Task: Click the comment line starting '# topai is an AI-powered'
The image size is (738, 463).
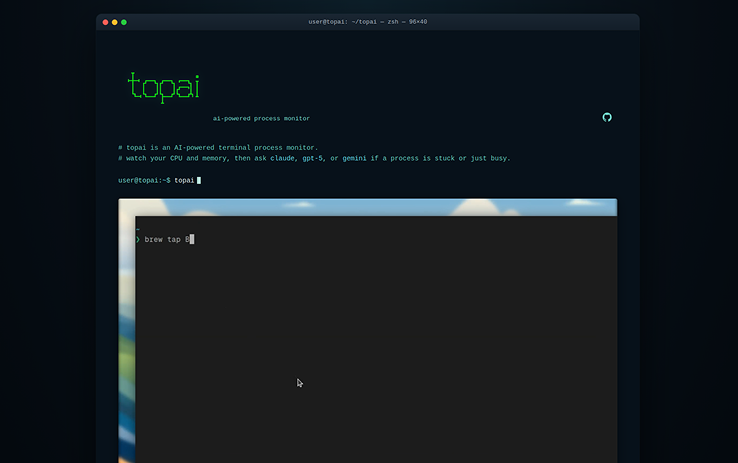Action: [218, 148]
